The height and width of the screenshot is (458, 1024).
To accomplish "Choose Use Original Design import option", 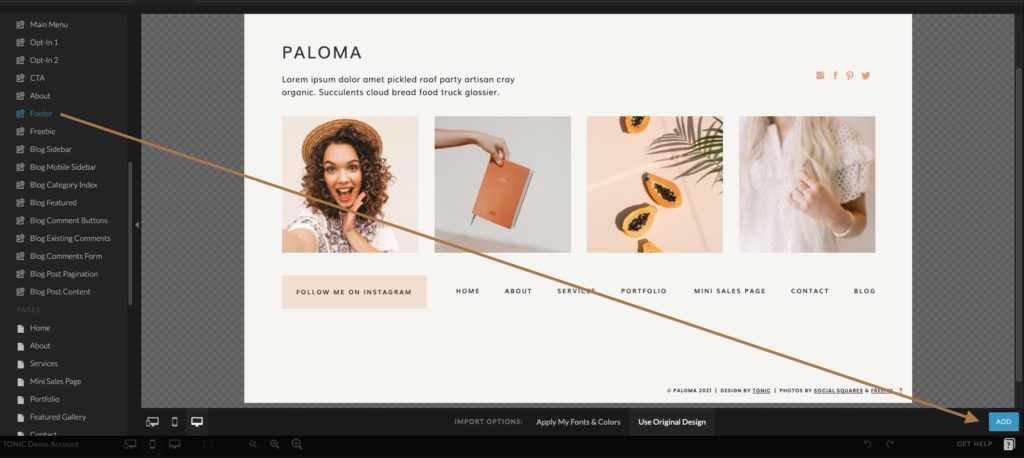I will [x=672, y=422].
